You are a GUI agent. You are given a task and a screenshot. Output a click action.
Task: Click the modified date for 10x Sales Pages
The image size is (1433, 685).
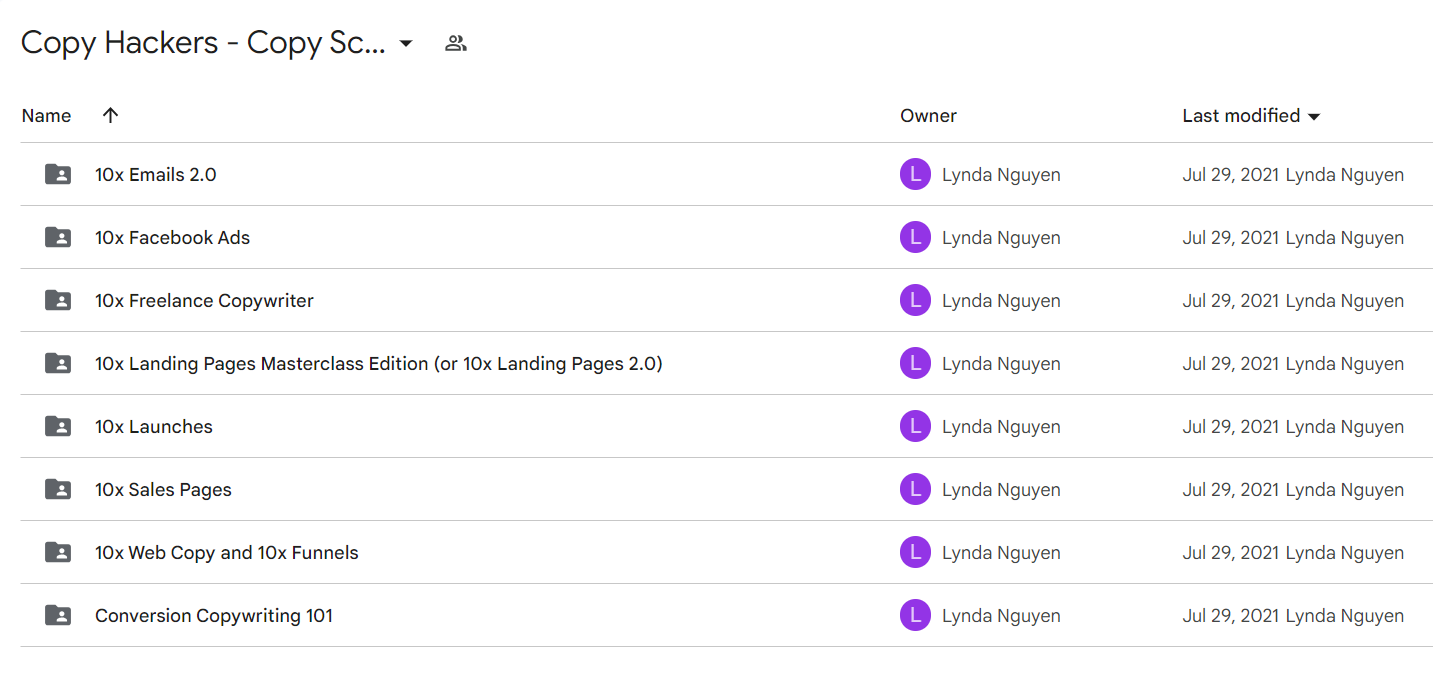click(x=1231, y=490)
